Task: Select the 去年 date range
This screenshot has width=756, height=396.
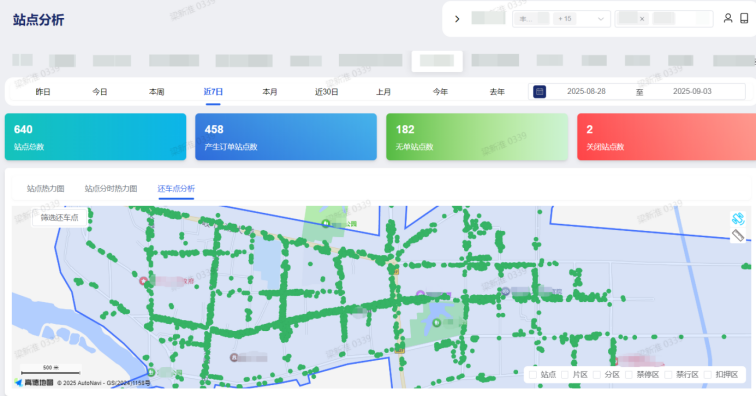Action: click(x=497, y=92)
